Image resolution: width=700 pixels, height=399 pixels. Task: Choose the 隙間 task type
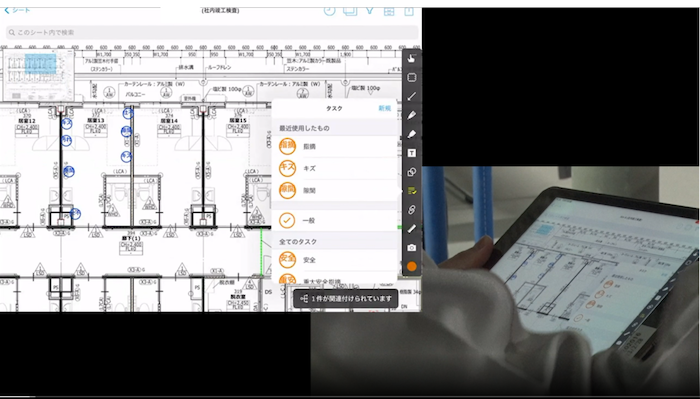[334, 190]
